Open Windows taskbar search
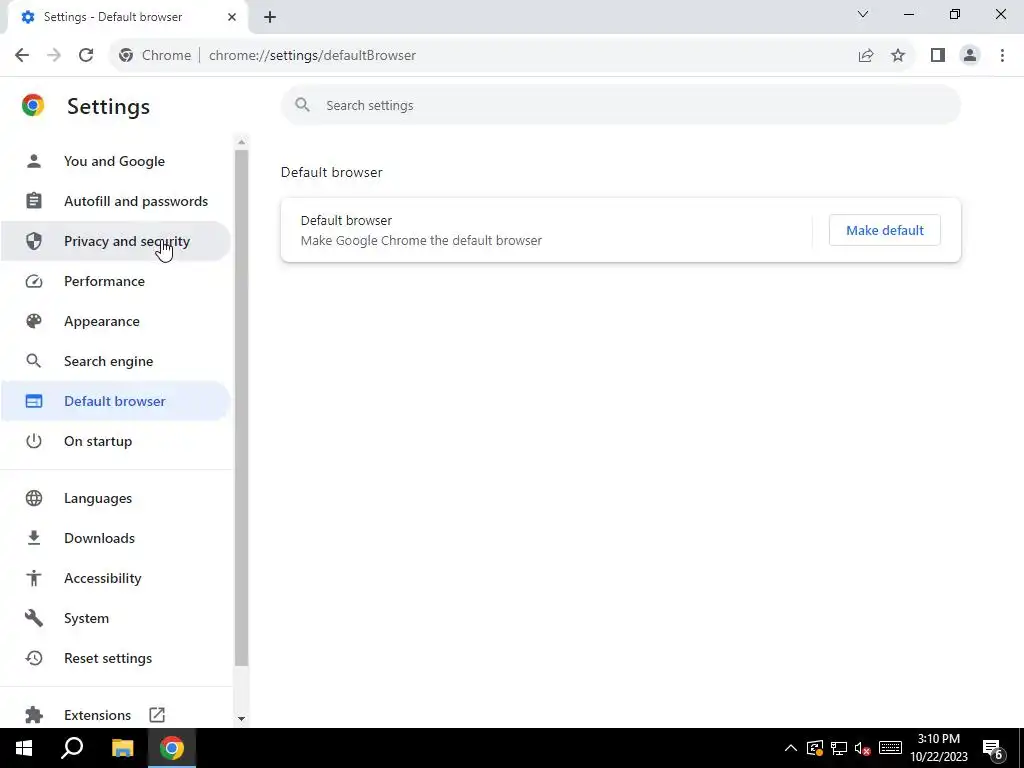The width and height of the screenshot is (1024, 768). coord(72,748)
